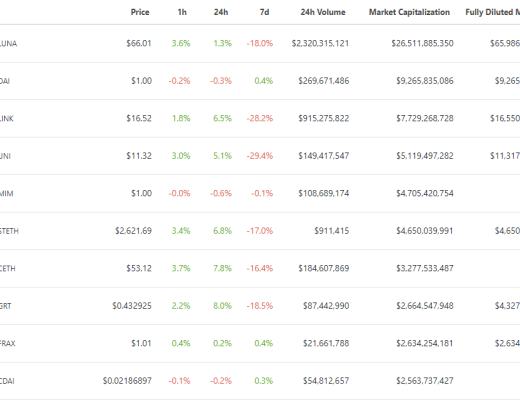The image size is (520, 400).
Task: Sort by Market Capitalization column header
Action: click(x=409, y=12)
